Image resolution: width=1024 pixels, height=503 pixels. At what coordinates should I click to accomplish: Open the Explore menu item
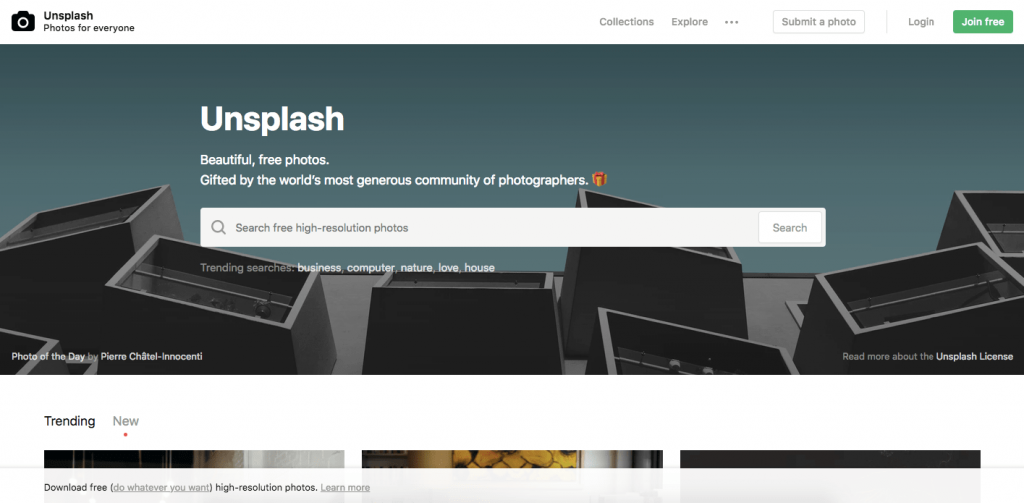[690, 22]
